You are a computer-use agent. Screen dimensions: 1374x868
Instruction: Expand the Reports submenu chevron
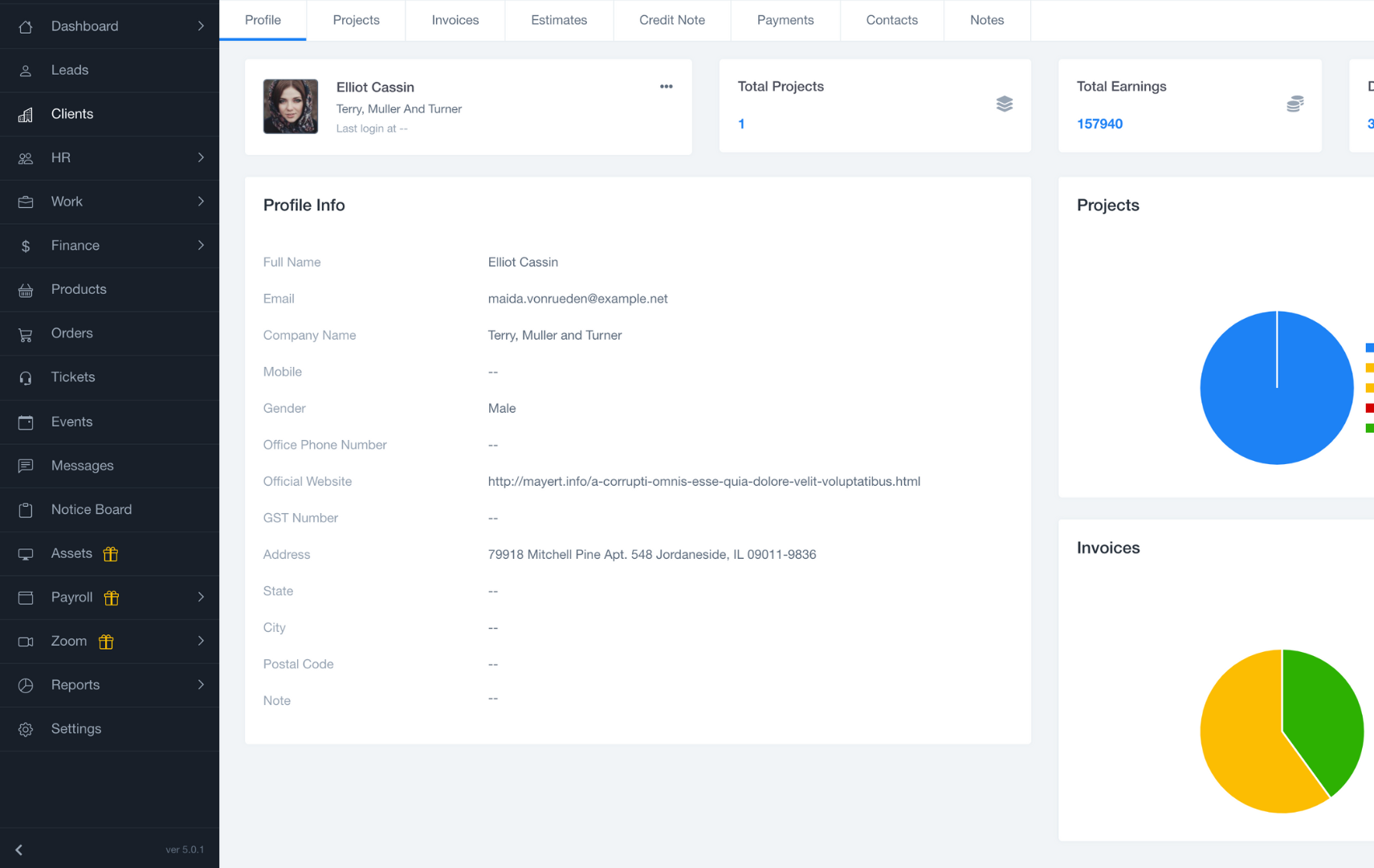pos(201,685)
